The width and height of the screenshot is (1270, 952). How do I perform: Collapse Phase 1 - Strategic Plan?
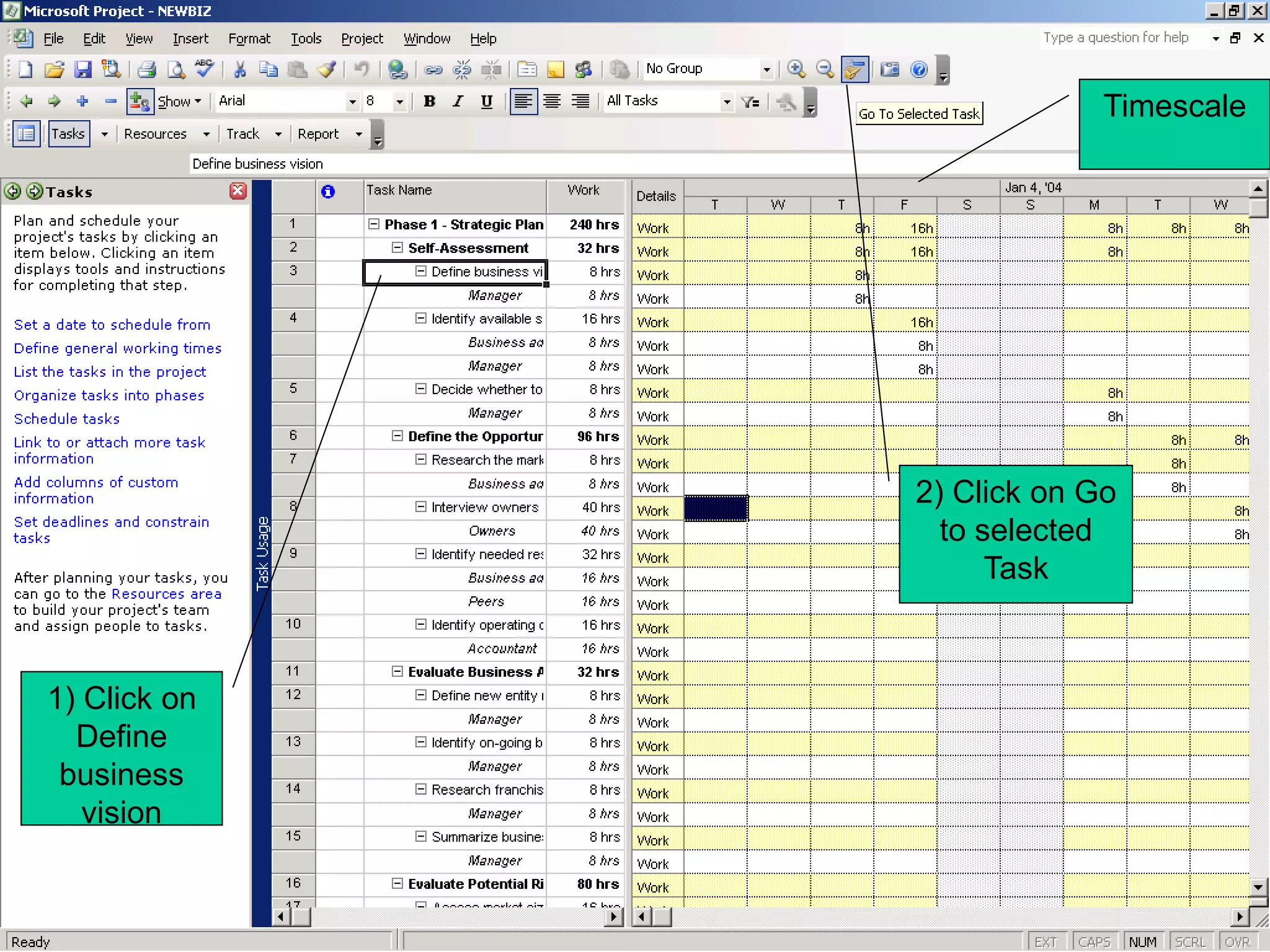[374, 224]
